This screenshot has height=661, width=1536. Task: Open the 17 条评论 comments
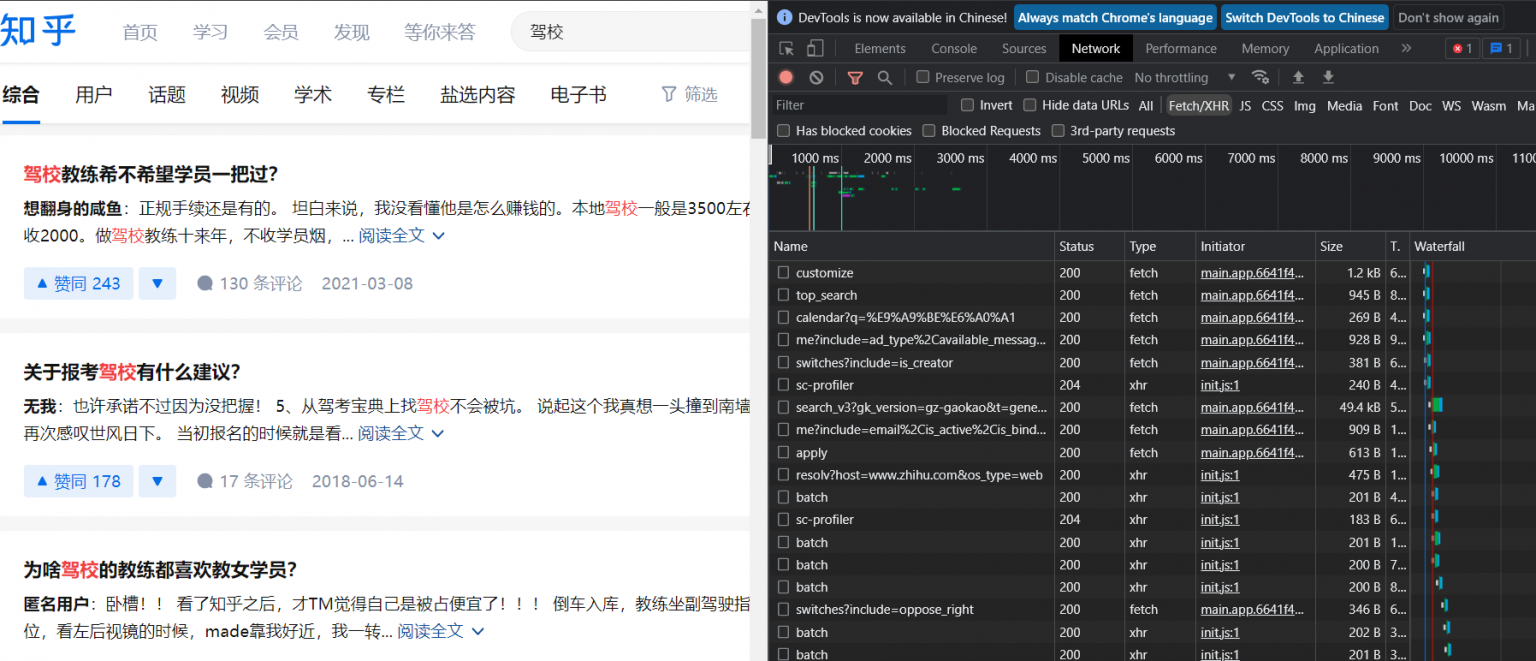click(245, 481)
